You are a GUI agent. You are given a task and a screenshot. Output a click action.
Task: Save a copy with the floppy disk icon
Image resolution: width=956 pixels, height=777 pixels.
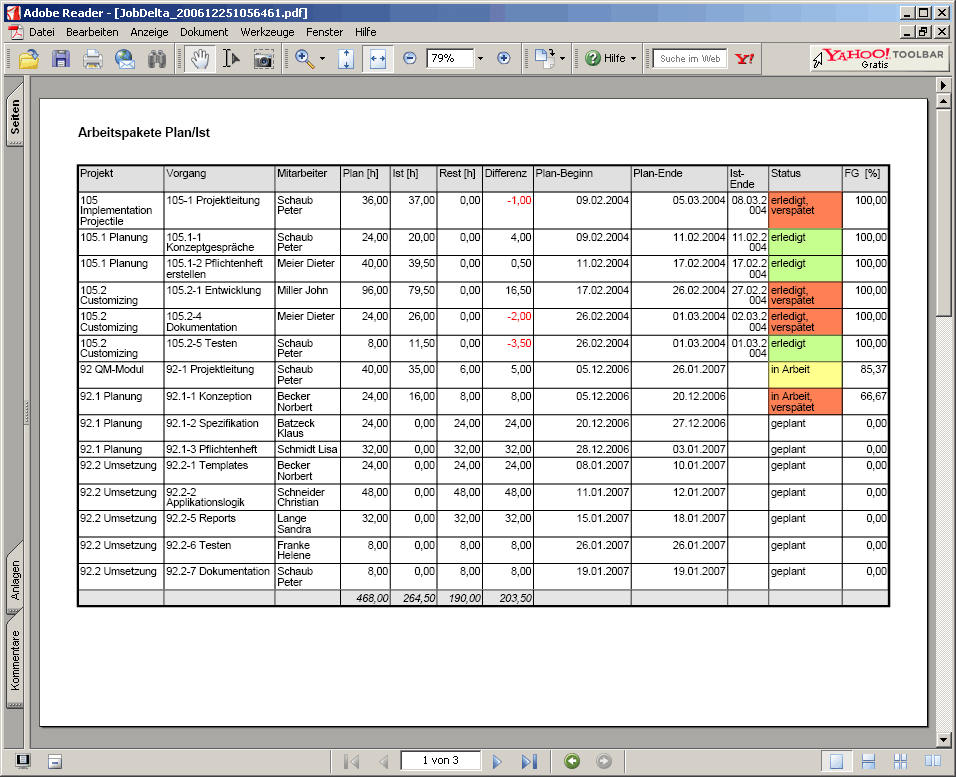61,59
